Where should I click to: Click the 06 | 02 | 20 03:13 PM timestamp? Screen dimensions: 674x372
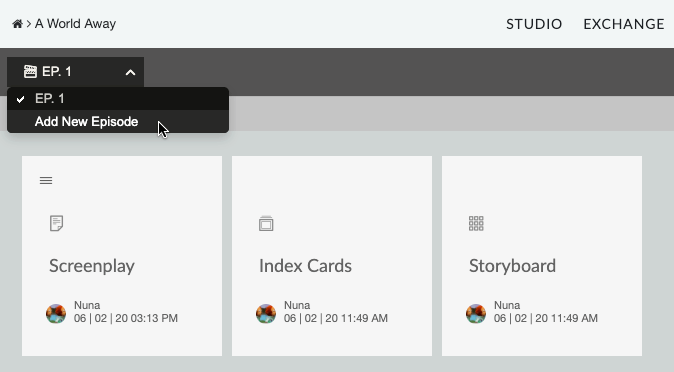126,318
